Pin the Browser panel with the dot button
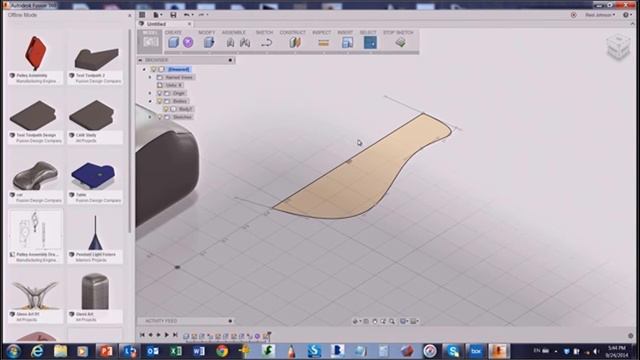 pos(230,60)
